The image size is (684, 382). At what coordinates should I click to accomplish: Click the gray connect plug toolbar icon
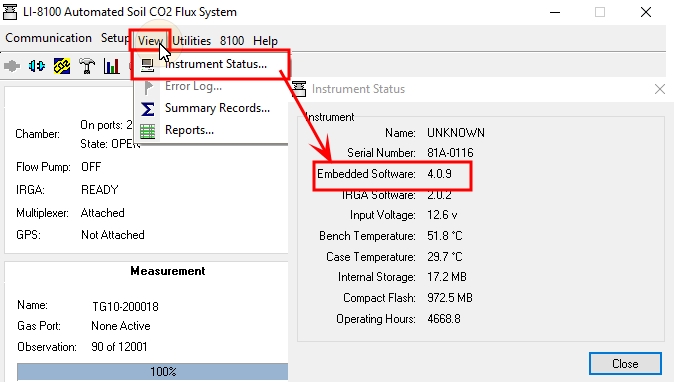12,66
